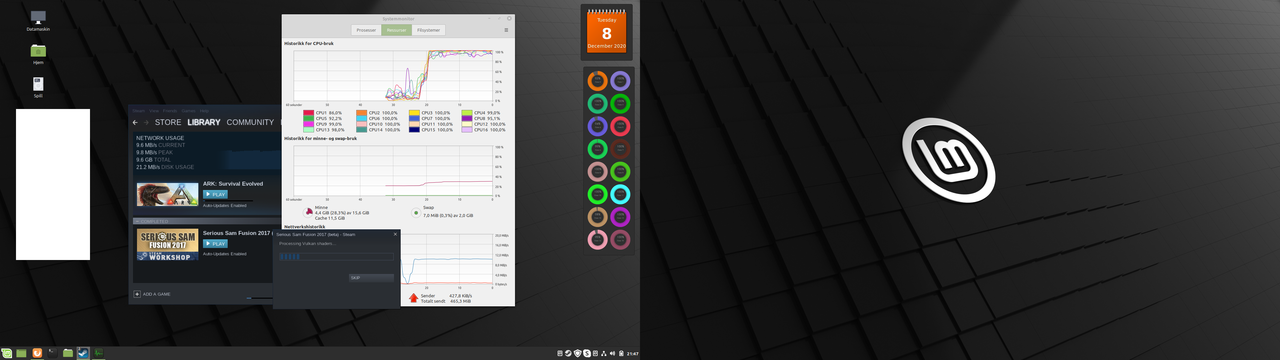Change the CPU16 color swatch
This screenshot has width=1280, height=360.
467,129
